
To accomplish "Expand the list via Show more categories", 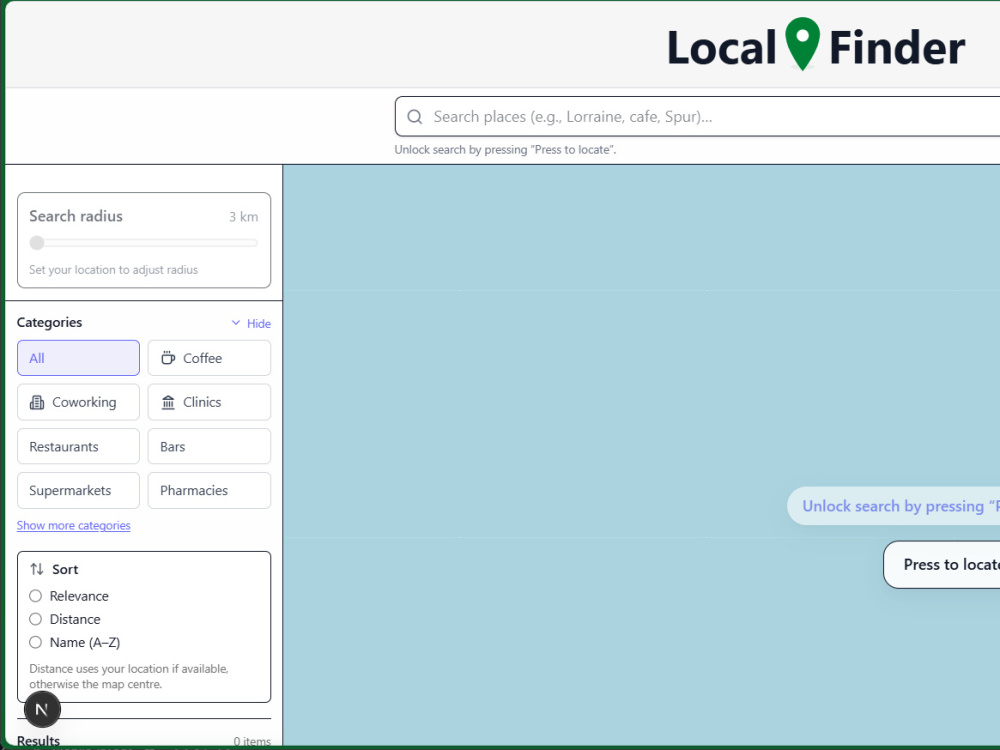I will (x=73, y=526).
